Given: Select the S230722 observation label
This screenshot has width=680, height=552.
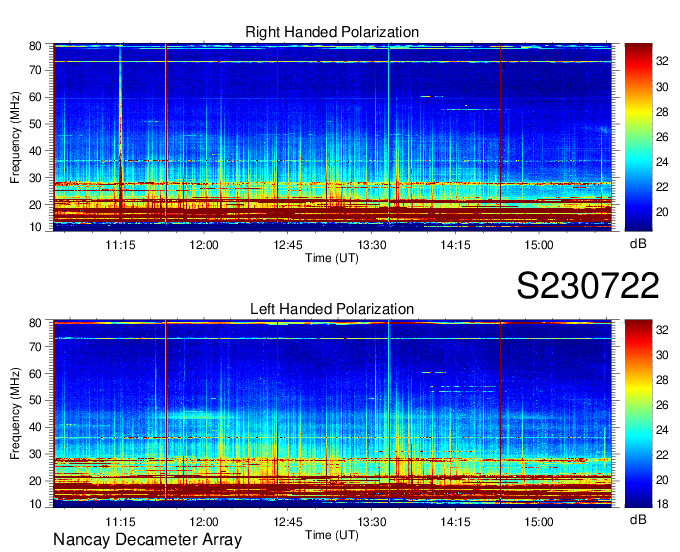Looking at the screenshot, I should click(588, 286).
